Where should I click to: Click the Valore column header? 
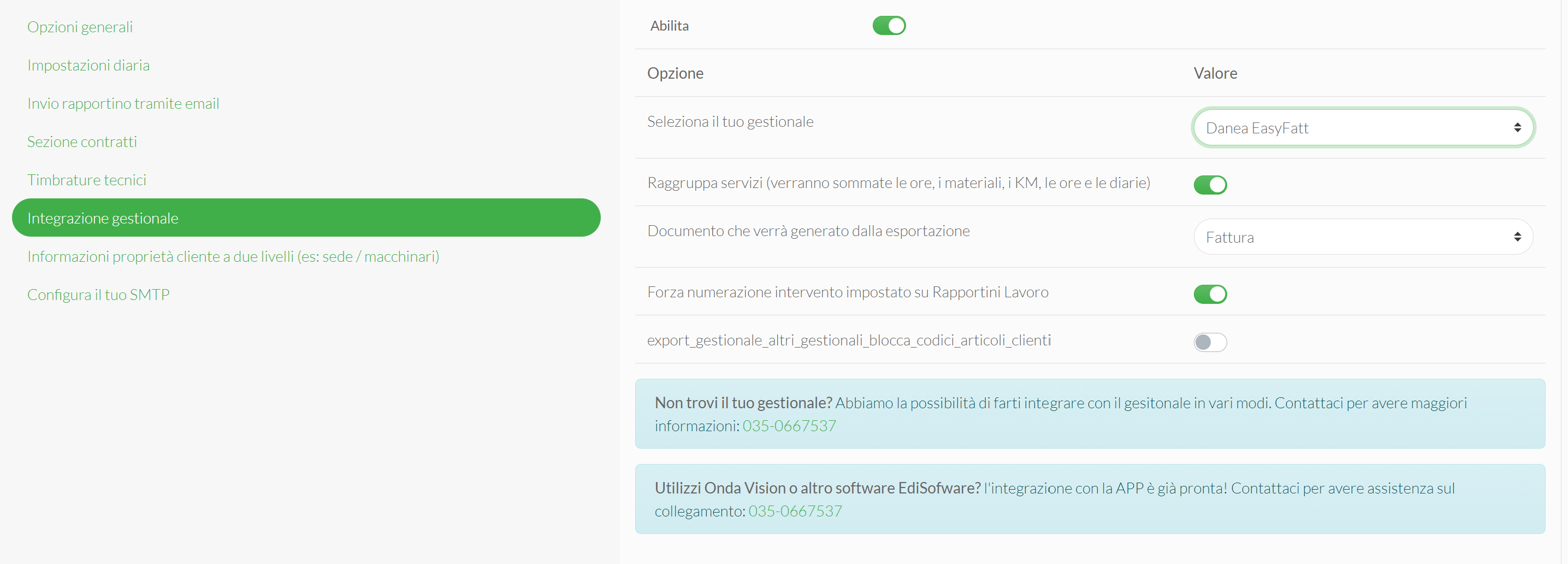[x=1215, y=73]
